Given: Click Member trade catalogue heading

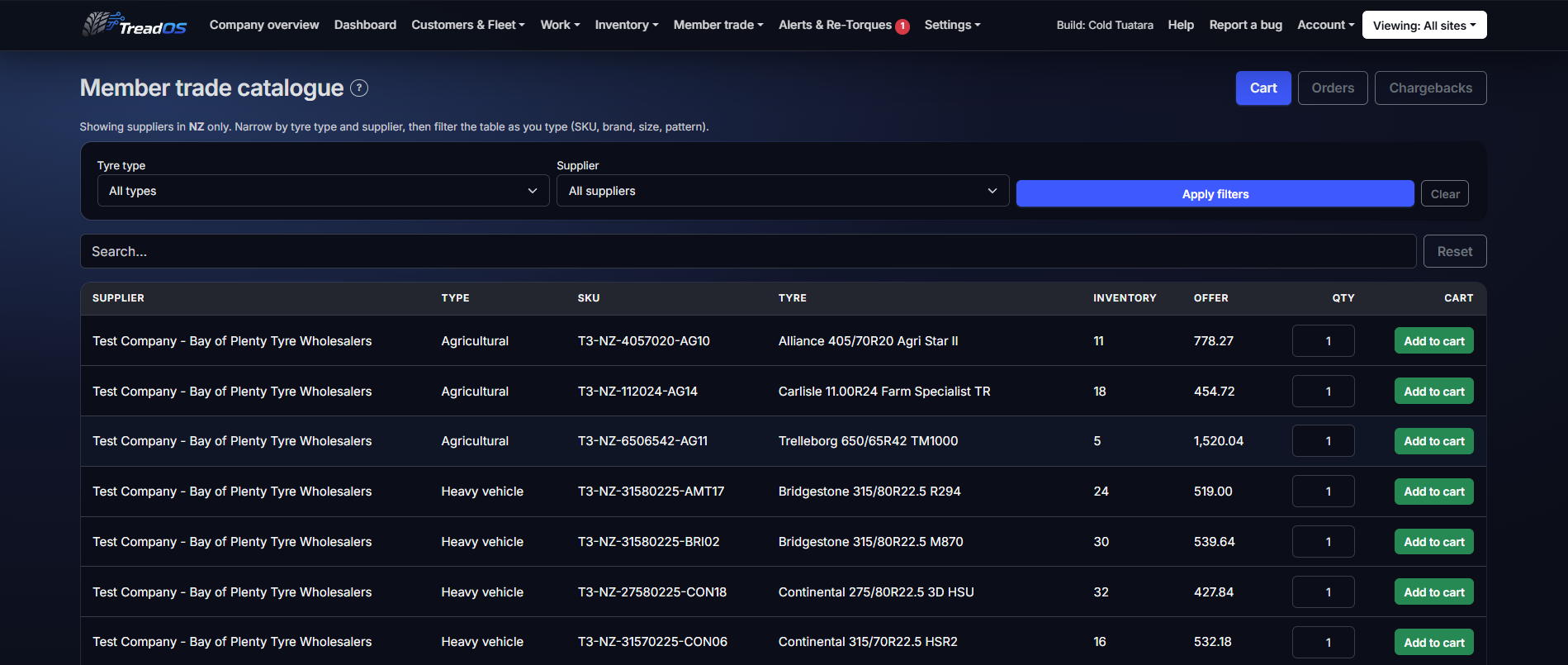Looking at the screenshot, I should pos(211,88).
